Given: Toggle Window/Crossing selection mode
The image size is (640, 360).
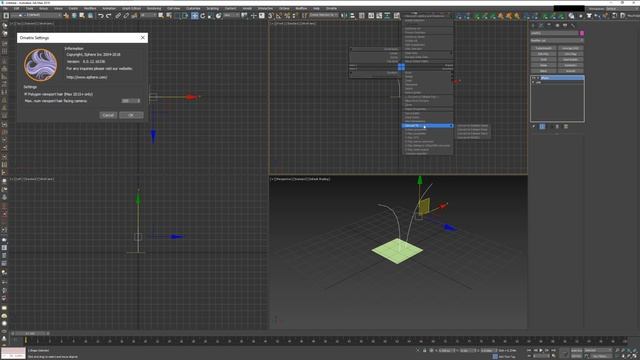Looking at the screenshot, I should coord(185,16).
